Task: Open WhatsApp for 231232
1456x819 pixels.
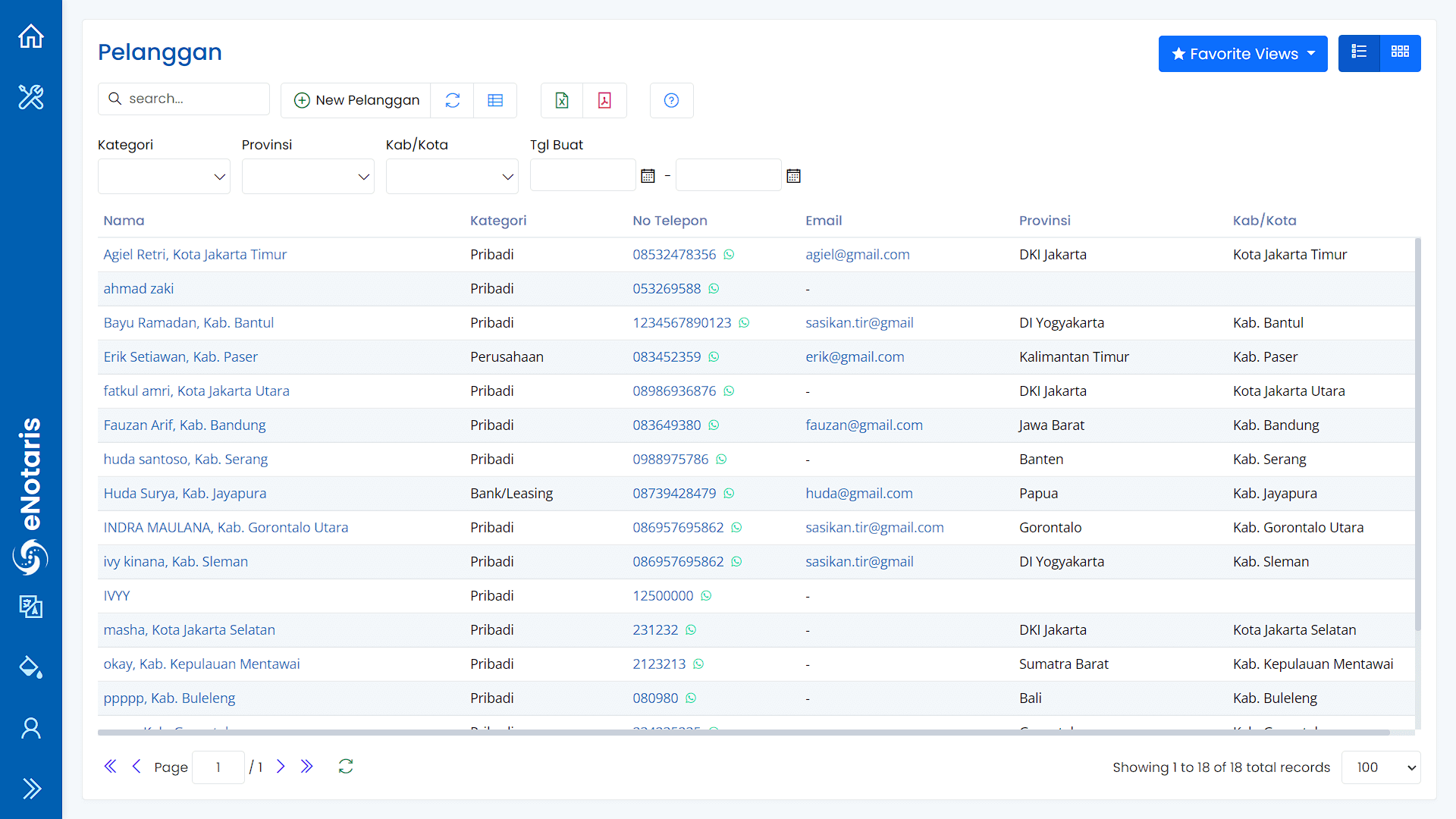Action: point(691,630)
